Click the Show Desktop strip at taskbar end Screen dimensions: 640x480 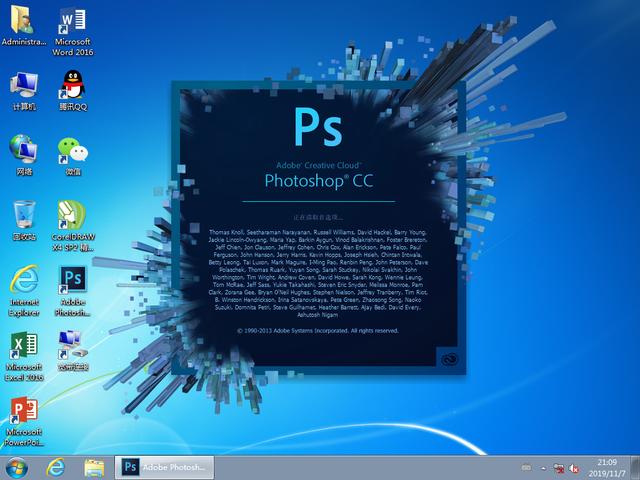tap(635, 468)
